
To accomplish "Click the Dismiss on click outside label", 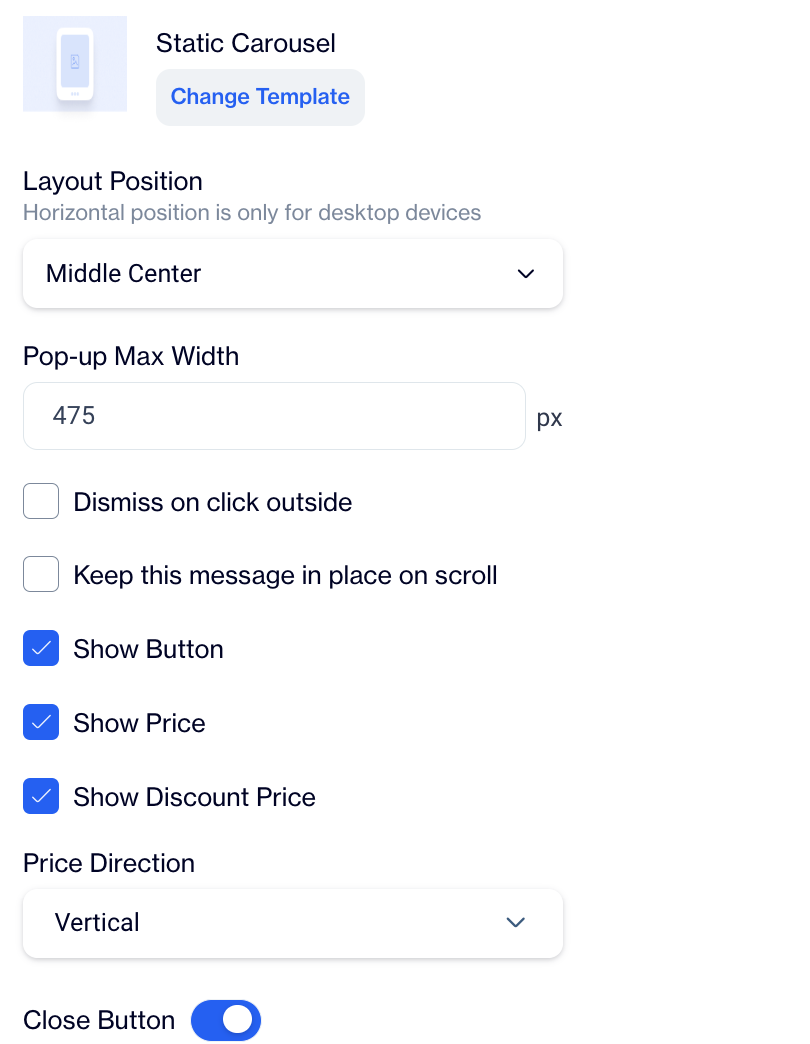I will coord(213,502).
